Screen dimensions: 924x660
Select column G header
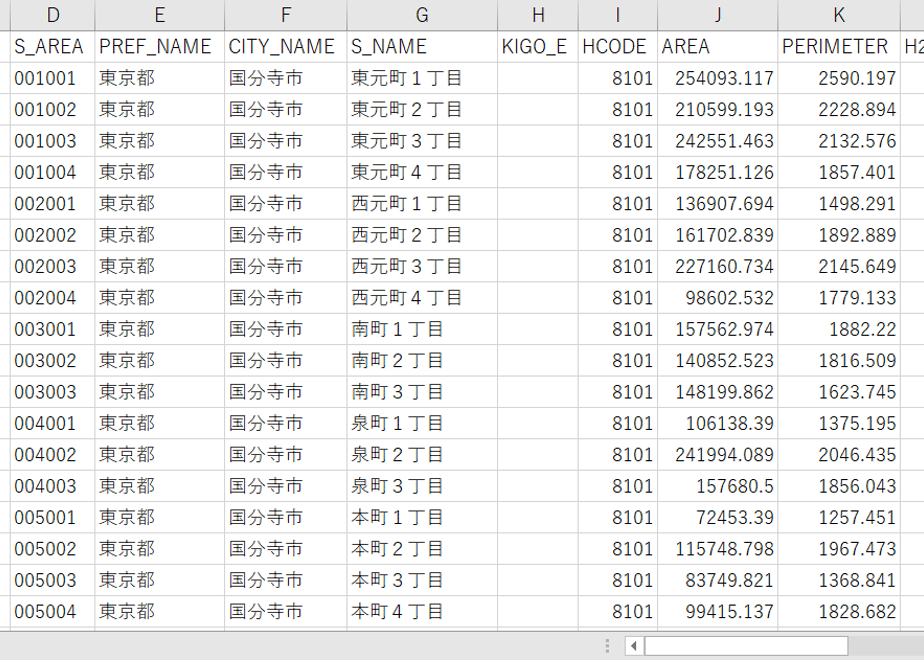[422, 15]
